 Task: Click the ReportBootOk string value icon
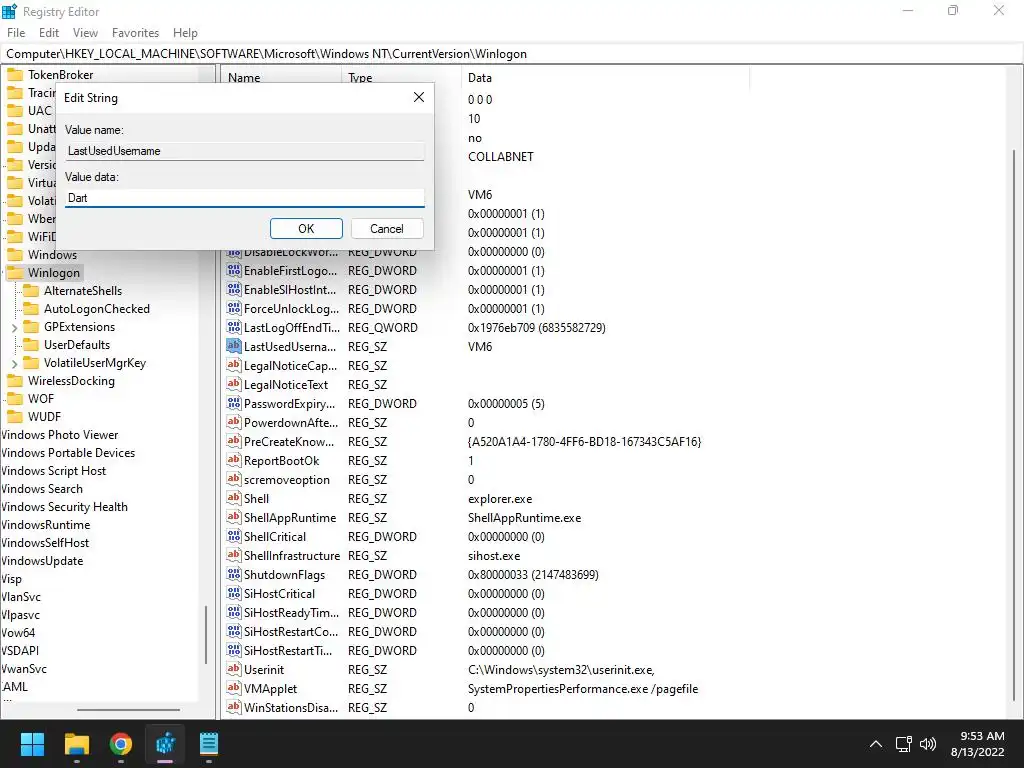[x=234, y=460]
